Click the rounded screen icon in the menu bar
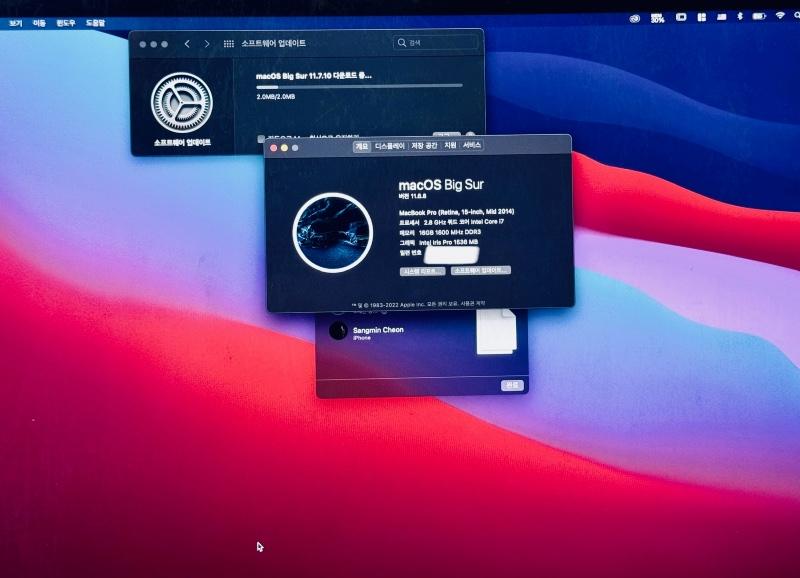This screenshot has height=578, width=800. pyautogui.click(x=681, y=17)
